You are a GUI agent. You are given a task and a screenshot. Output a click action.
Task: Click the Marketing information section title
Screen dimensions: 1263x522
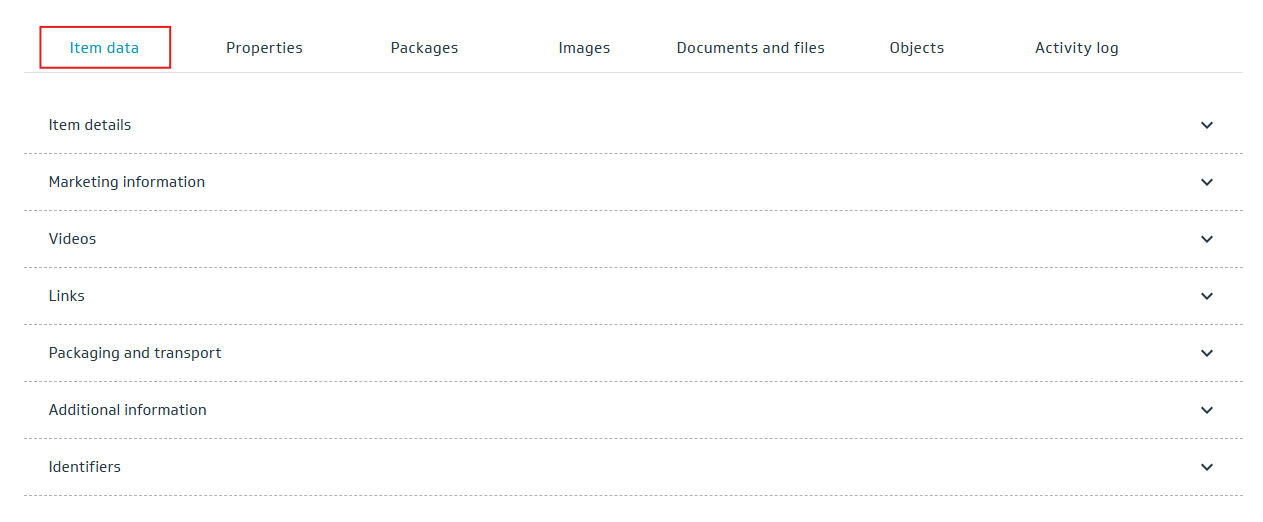click(x=127, y=182)
